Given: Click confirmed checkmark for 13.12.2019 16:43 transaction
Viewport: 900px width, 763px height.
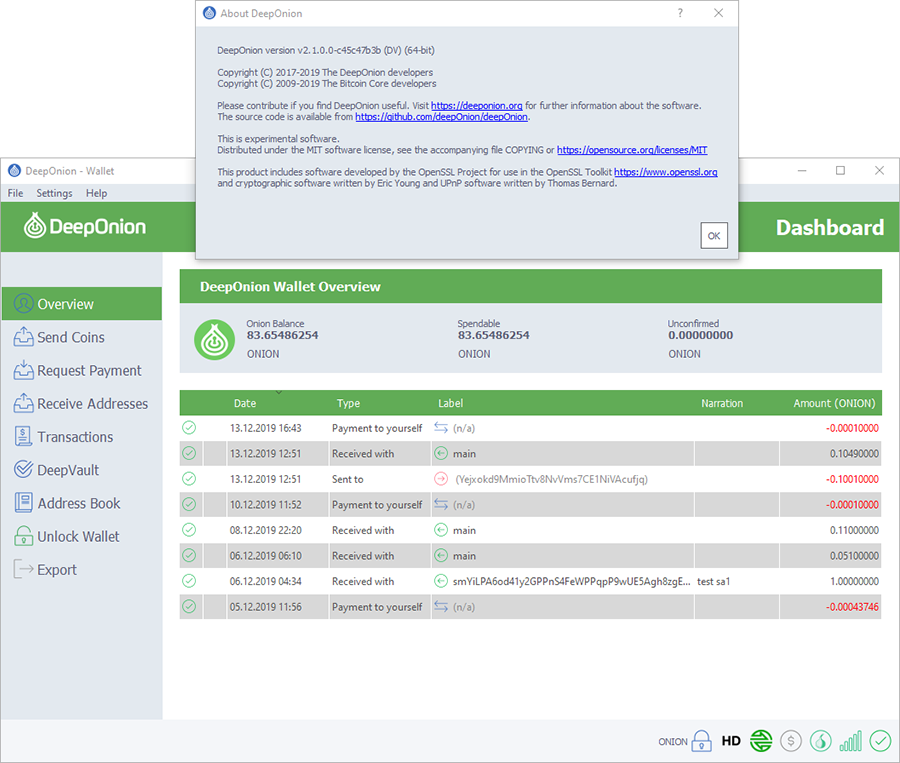Looking at the screenshot, I should 189,428.
